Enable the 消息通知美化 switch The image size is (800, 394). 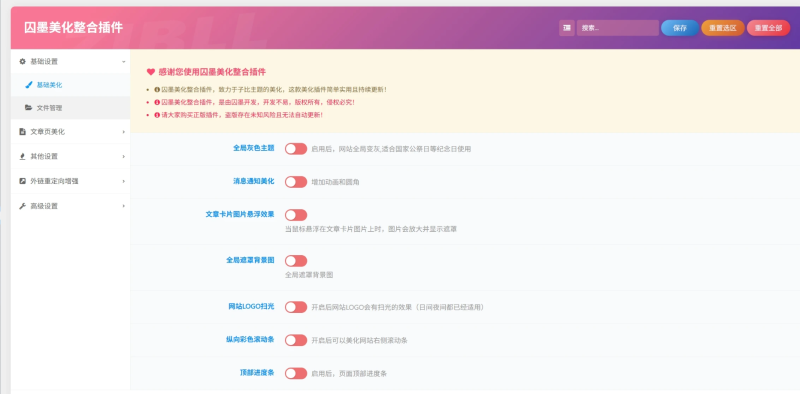pos(296,182)
